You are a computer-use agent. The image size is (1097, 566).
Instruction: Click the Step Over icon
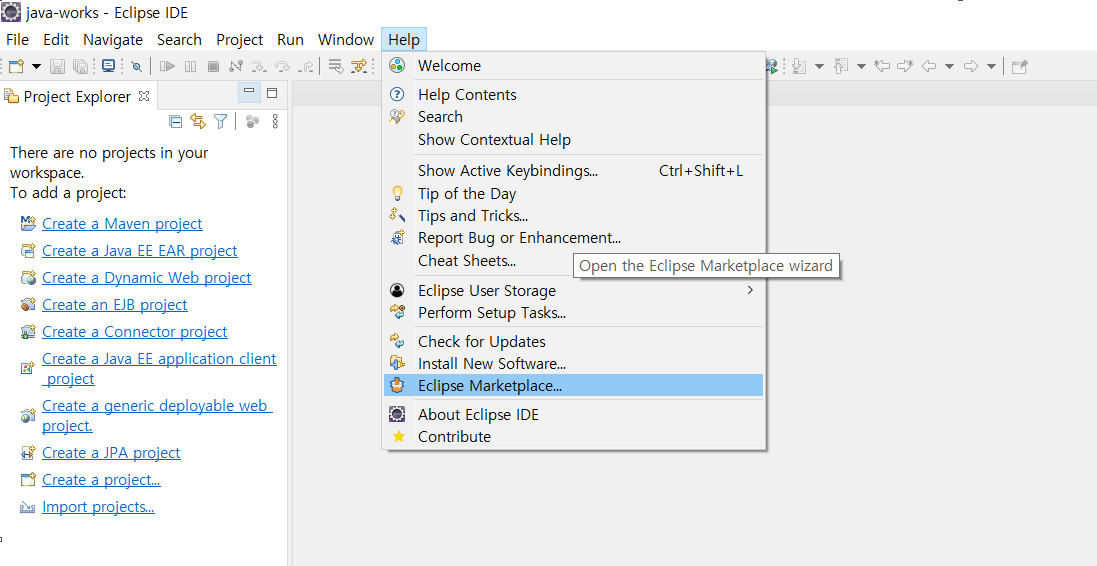click(x=283, y=66)
